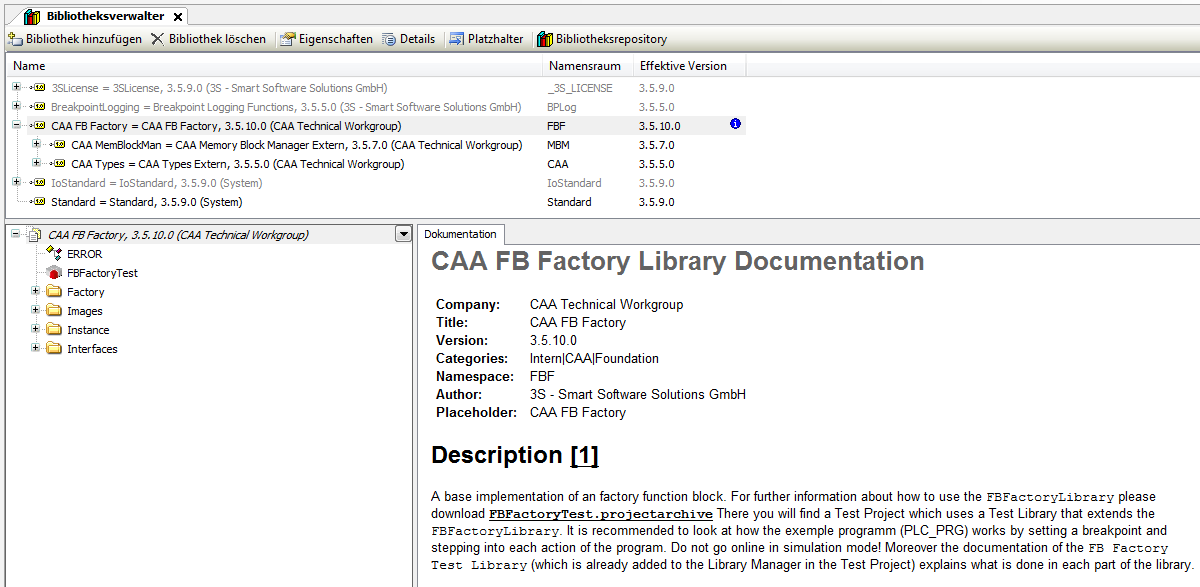Viewport: 1200px width, 587px height.
Task: Select the Standard library row
Action: pos(146,202)
